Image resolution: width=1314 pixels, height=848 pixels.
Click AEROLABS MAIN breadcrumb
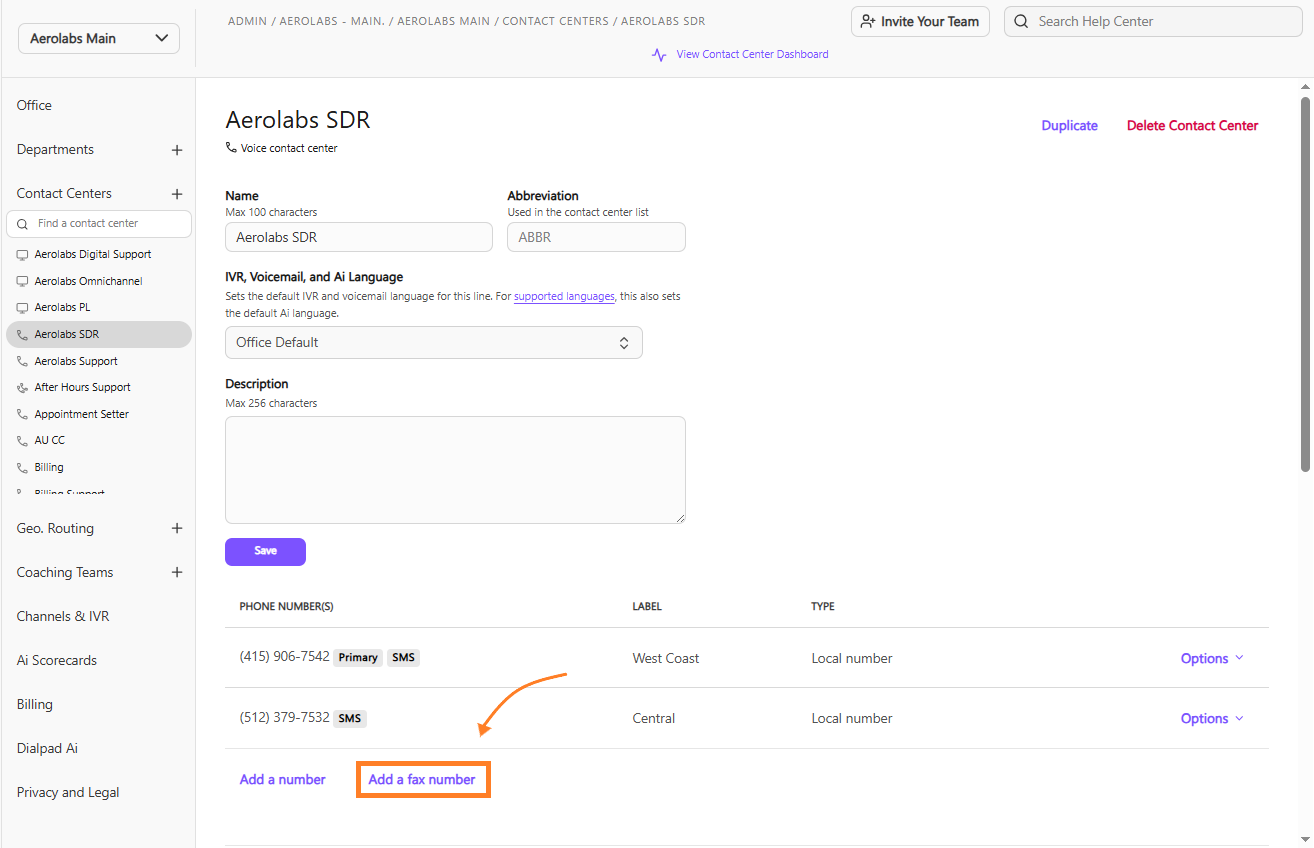(x=446, y=21)
